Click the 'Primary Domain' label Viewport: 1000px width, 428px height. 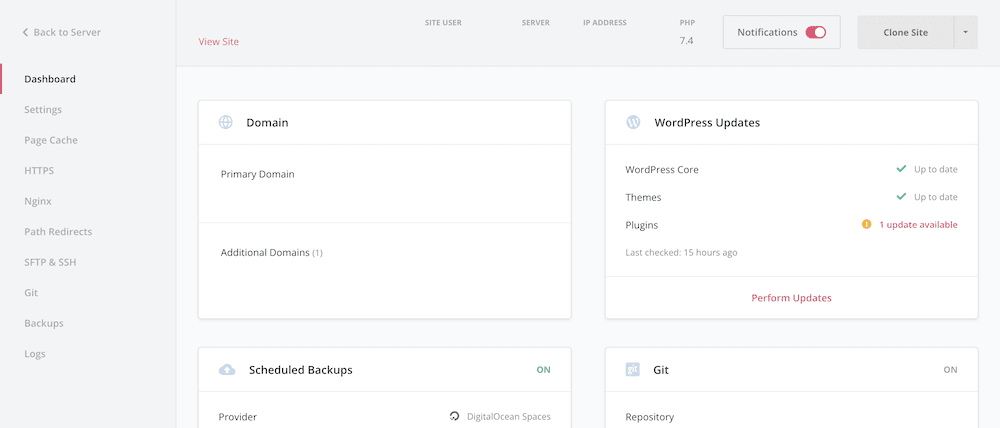(x=258, y=174)
